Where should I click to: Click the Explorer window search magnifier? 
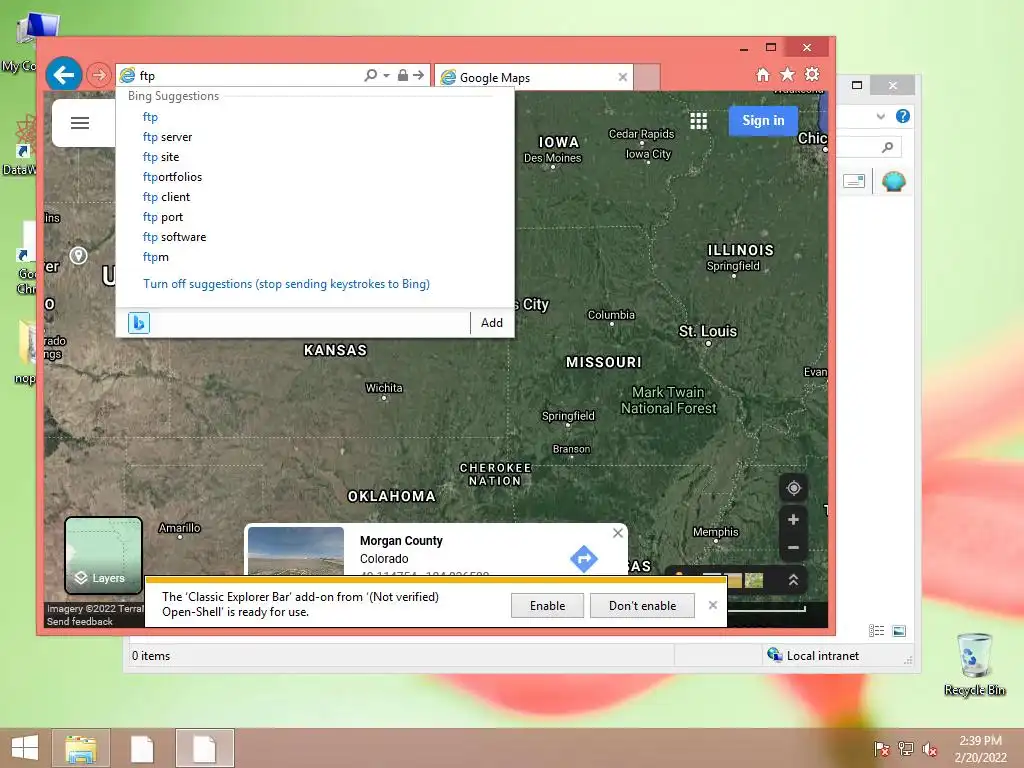click(x=887, y=147)
